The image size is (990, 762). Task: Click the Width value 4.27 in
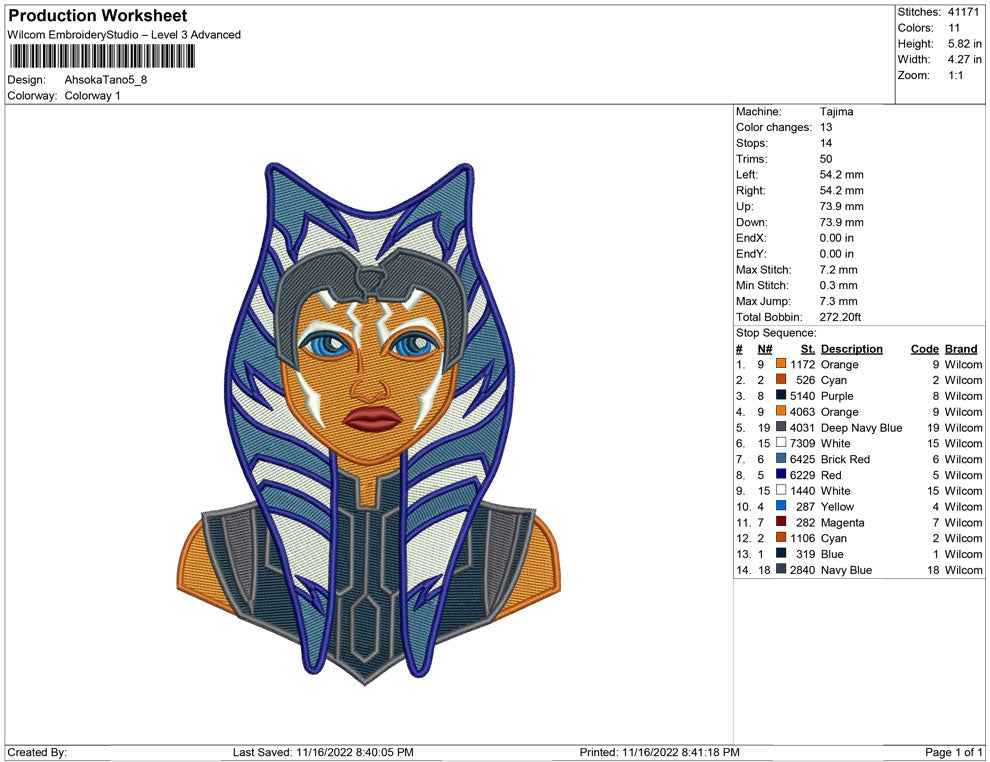coord(964,59)
